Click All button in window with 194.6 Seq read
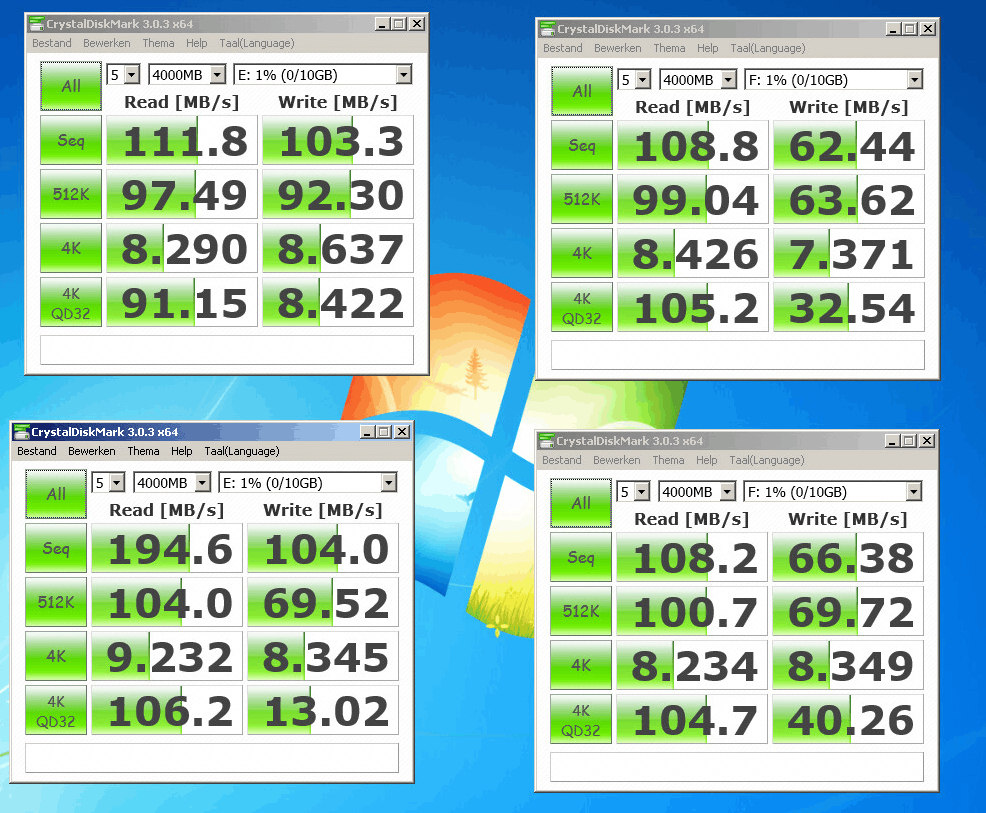 tap(56, 494)
